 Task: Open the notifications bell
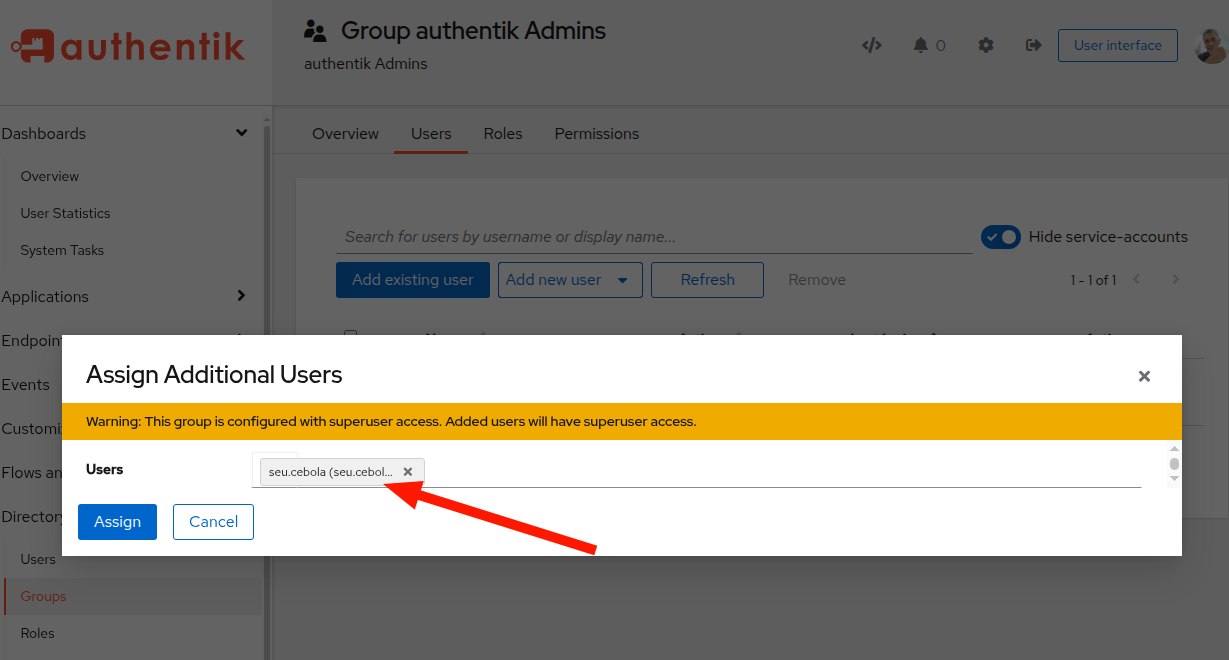click(921, 45)
